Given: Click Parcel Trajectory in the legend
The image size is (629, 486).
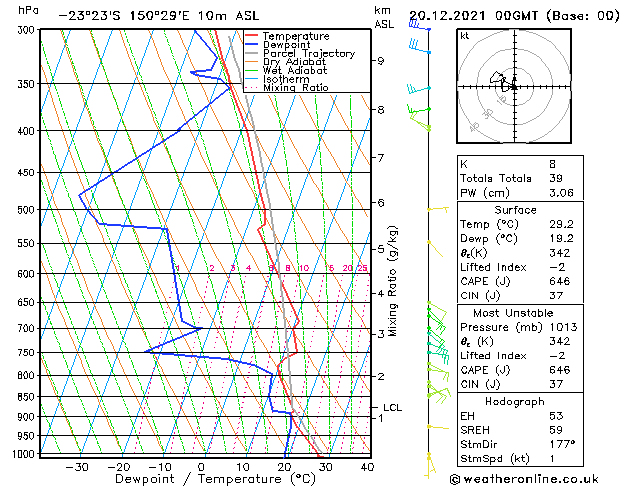Looking at the screenshot, I should click(309, 53).
